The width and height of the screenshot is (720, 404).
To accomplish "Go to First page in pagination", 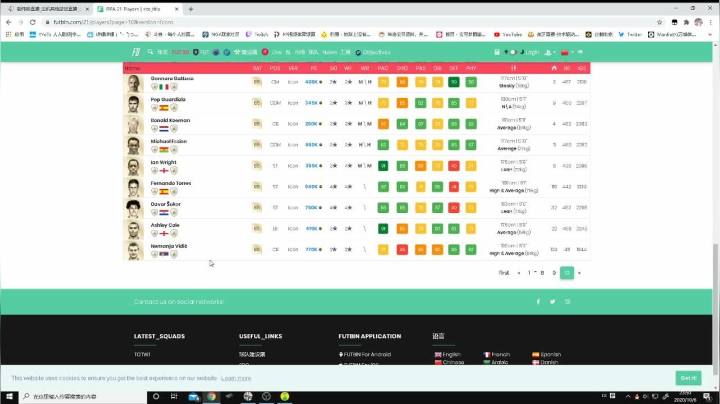I will click(504, 273).
